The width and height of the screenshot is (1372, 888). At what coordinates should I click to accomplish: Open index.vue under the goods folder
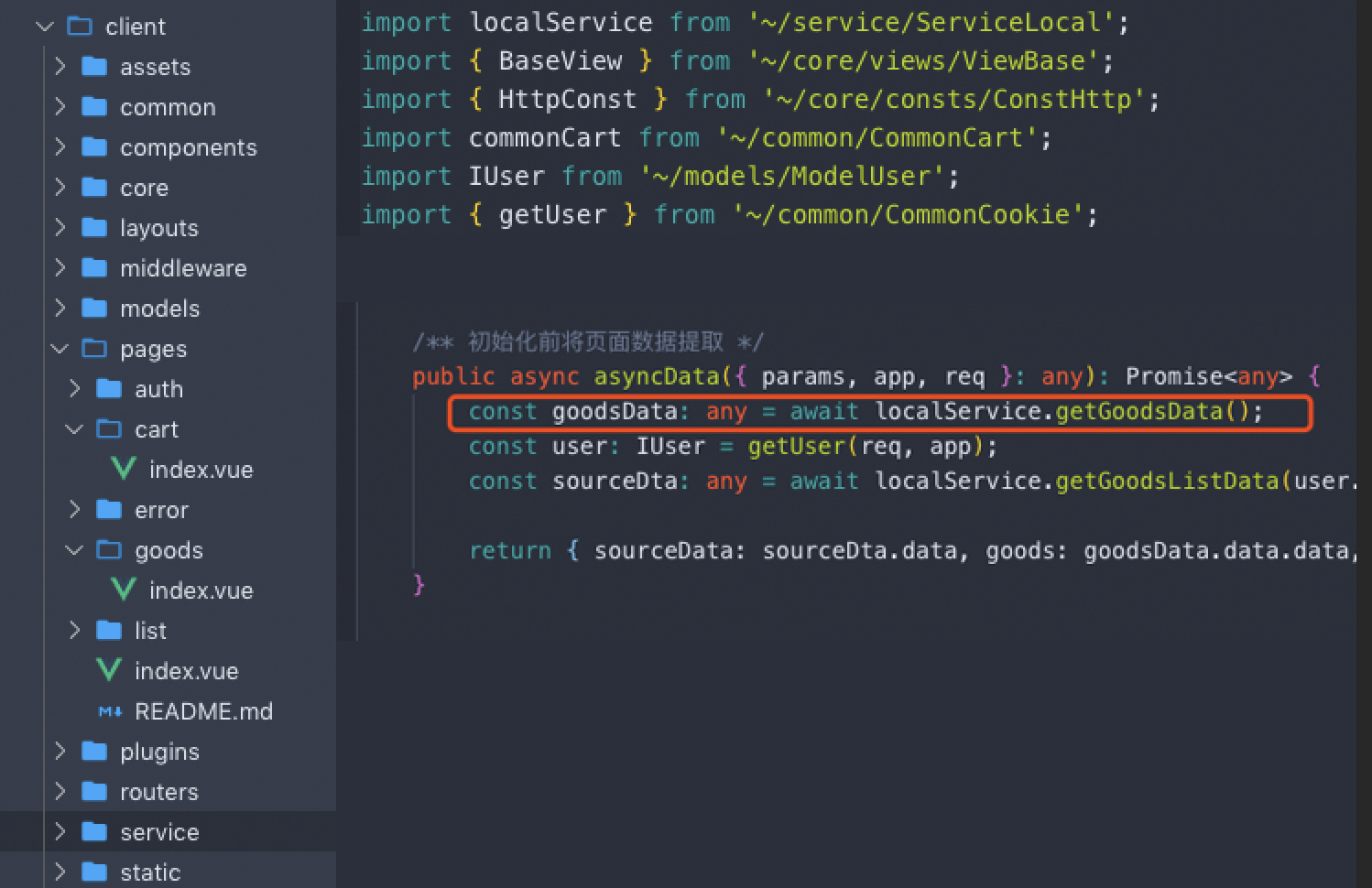click(x=201, y=590)
